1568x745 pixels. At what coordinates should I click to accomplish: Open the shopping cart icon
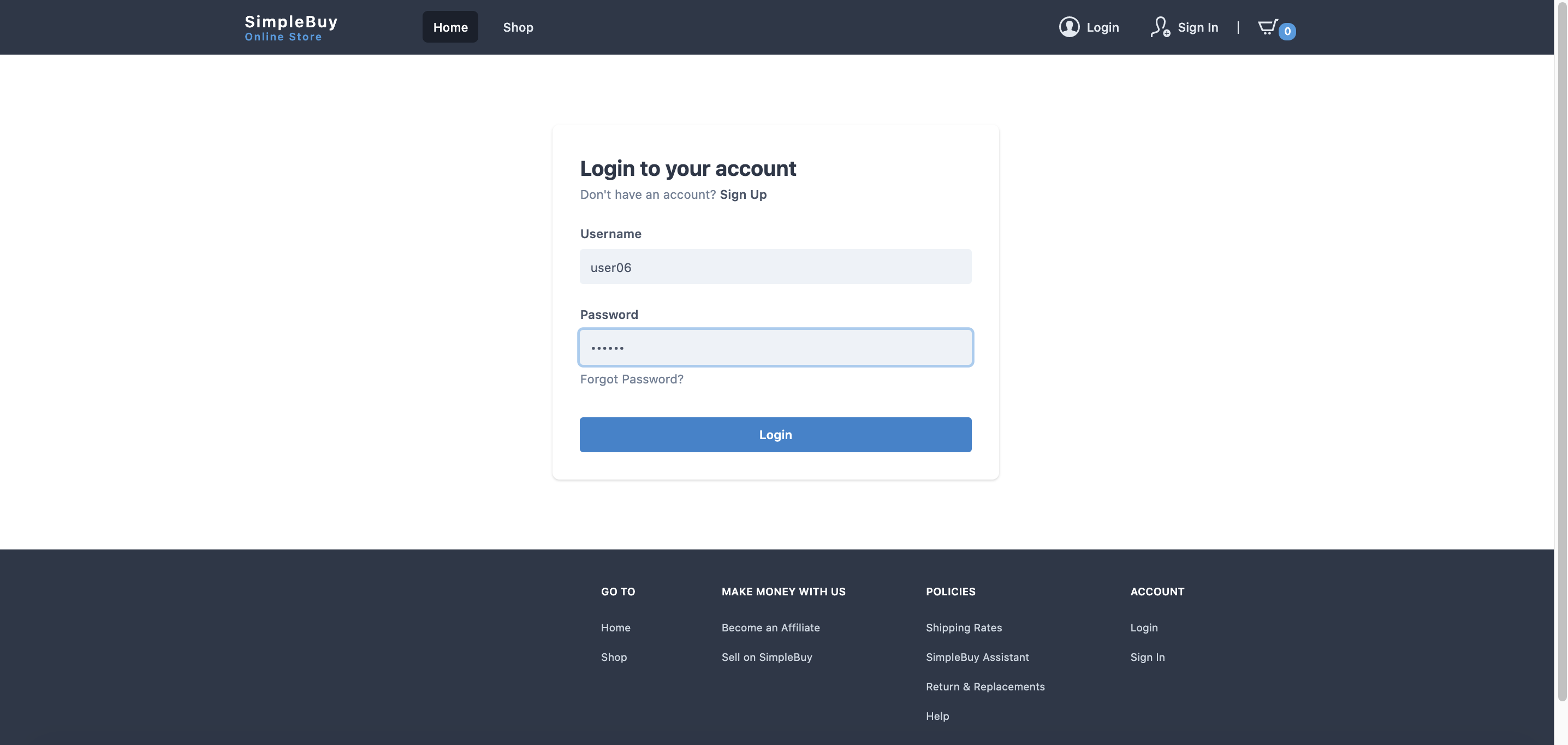click(1268, 27)
